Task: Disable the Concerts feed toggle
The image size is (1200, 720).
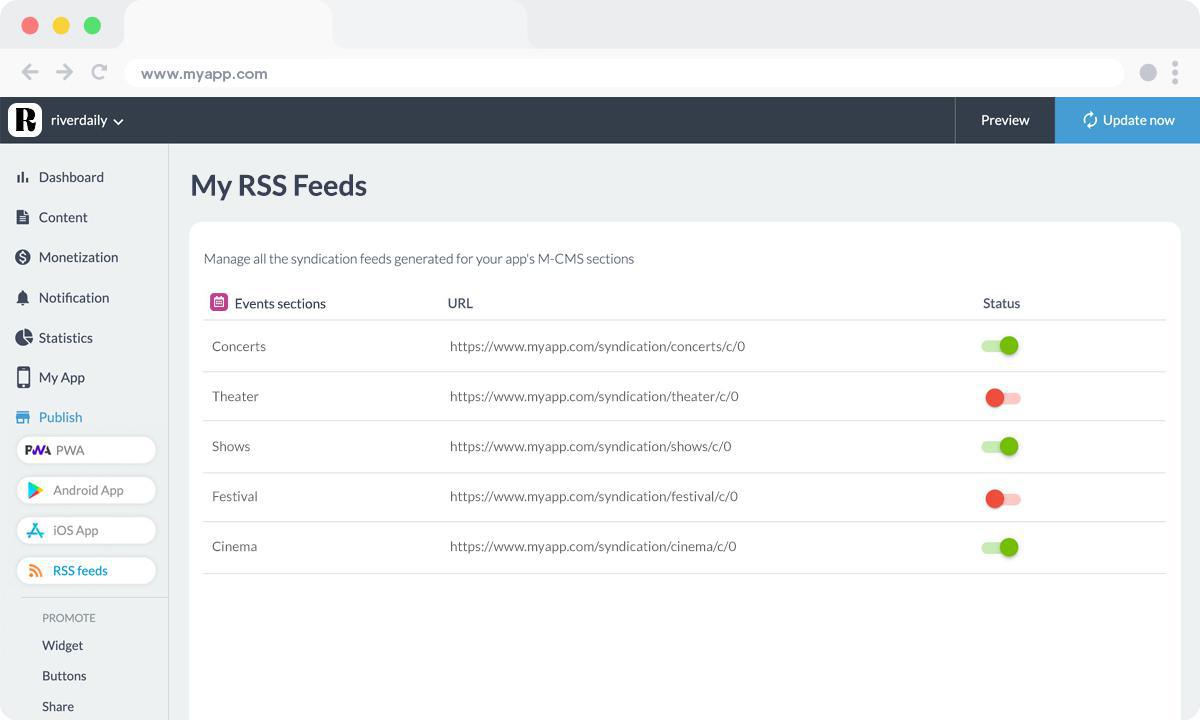Action: pyautogui.click(x=1000, y=346)
